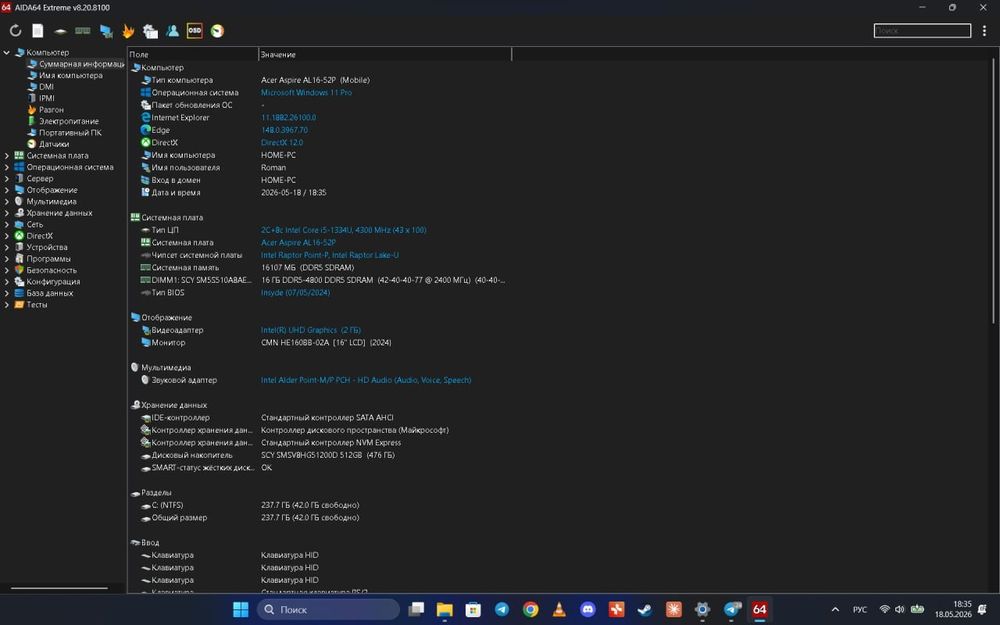Screen dimensions: 1000x625
Task: Click the Refresh circular arrow toolbar icon
Action: click(15, 31)
